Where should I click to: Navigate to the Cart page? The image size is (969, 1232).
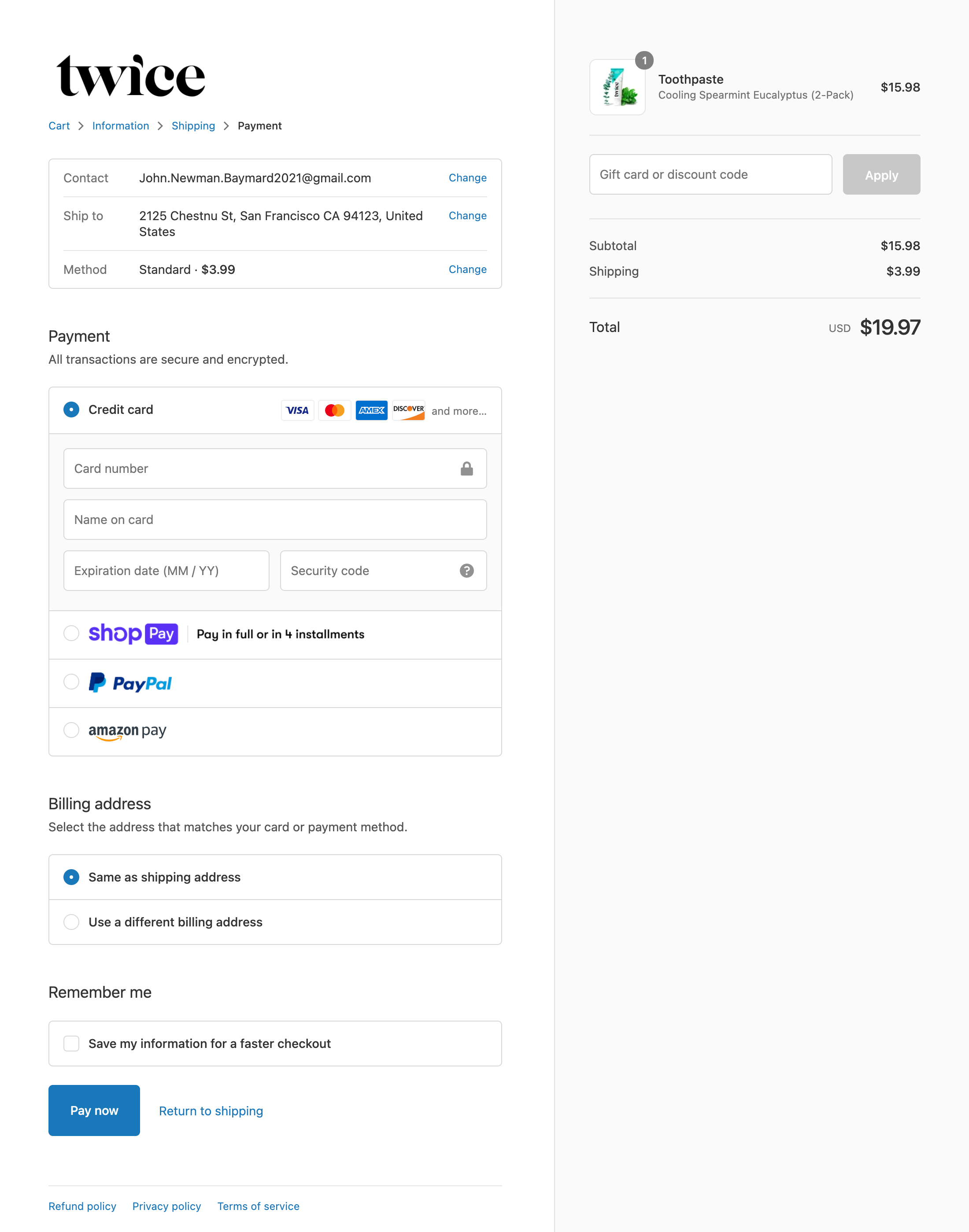(x=59, y=125)
